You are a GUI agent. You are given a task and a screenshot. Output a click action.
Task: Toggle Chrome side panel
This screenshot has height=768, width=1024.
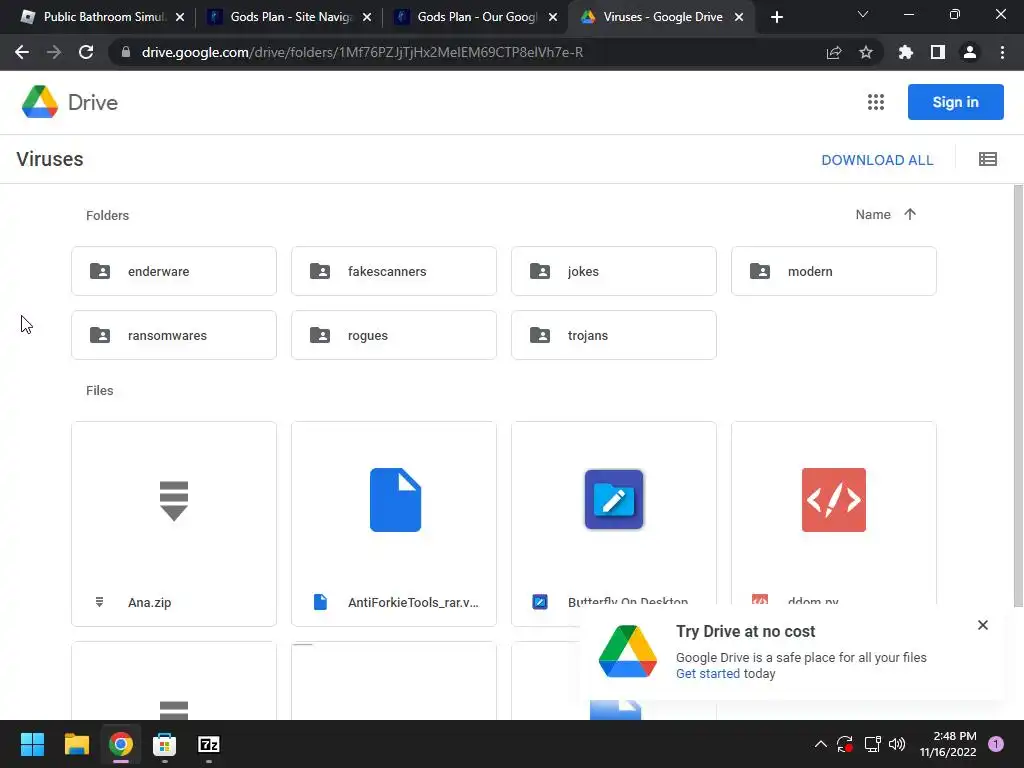tap(938, 52)
